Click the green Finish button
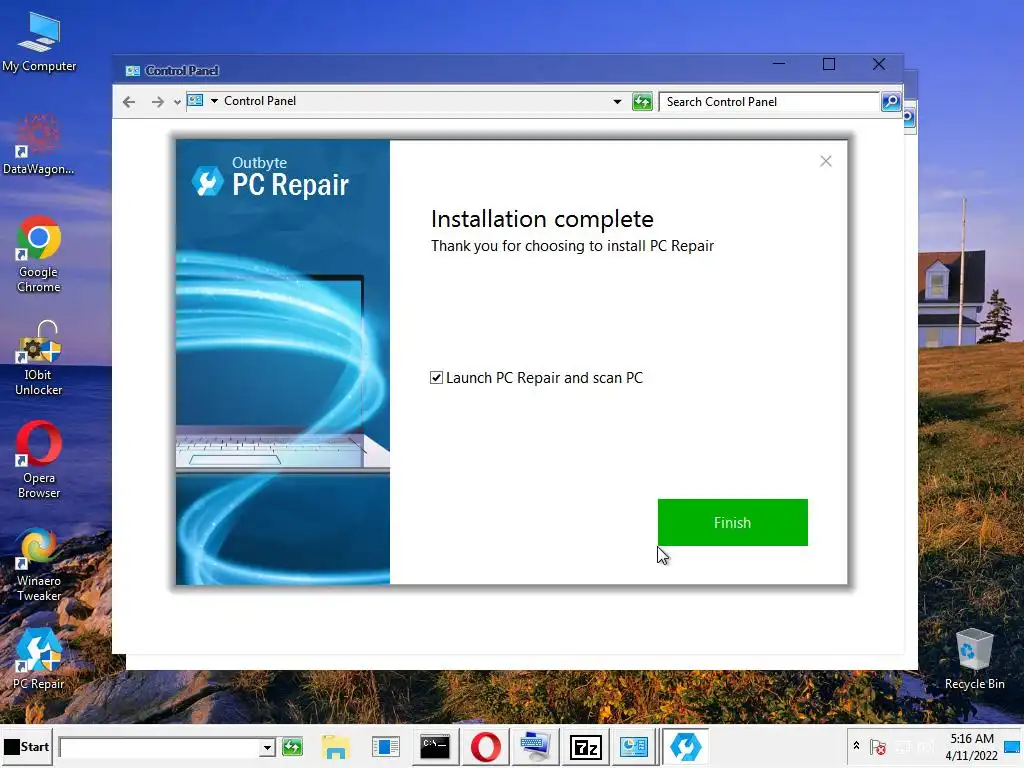The image size is (1024, 768). click(x=732, y=522)
